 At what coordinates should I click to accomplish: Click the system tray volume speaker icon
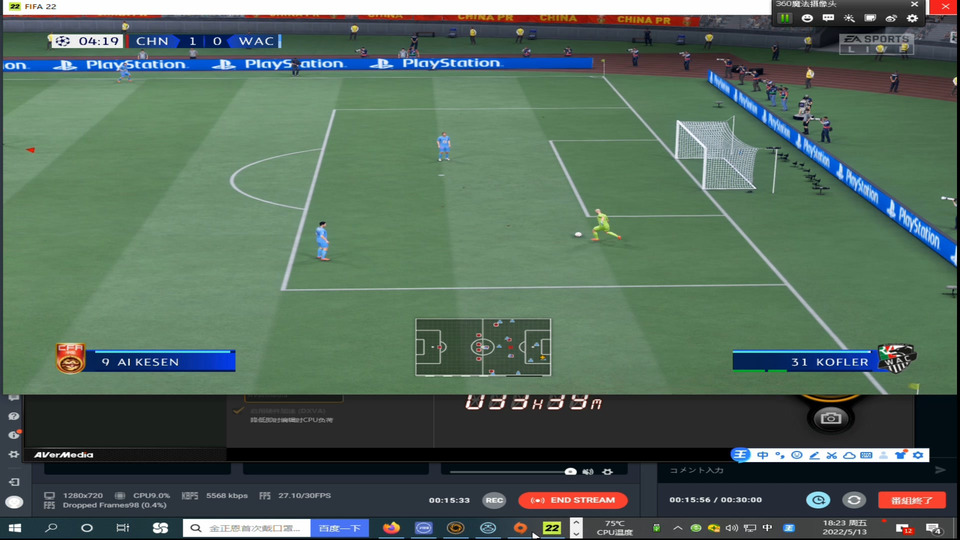click(732, 528)
